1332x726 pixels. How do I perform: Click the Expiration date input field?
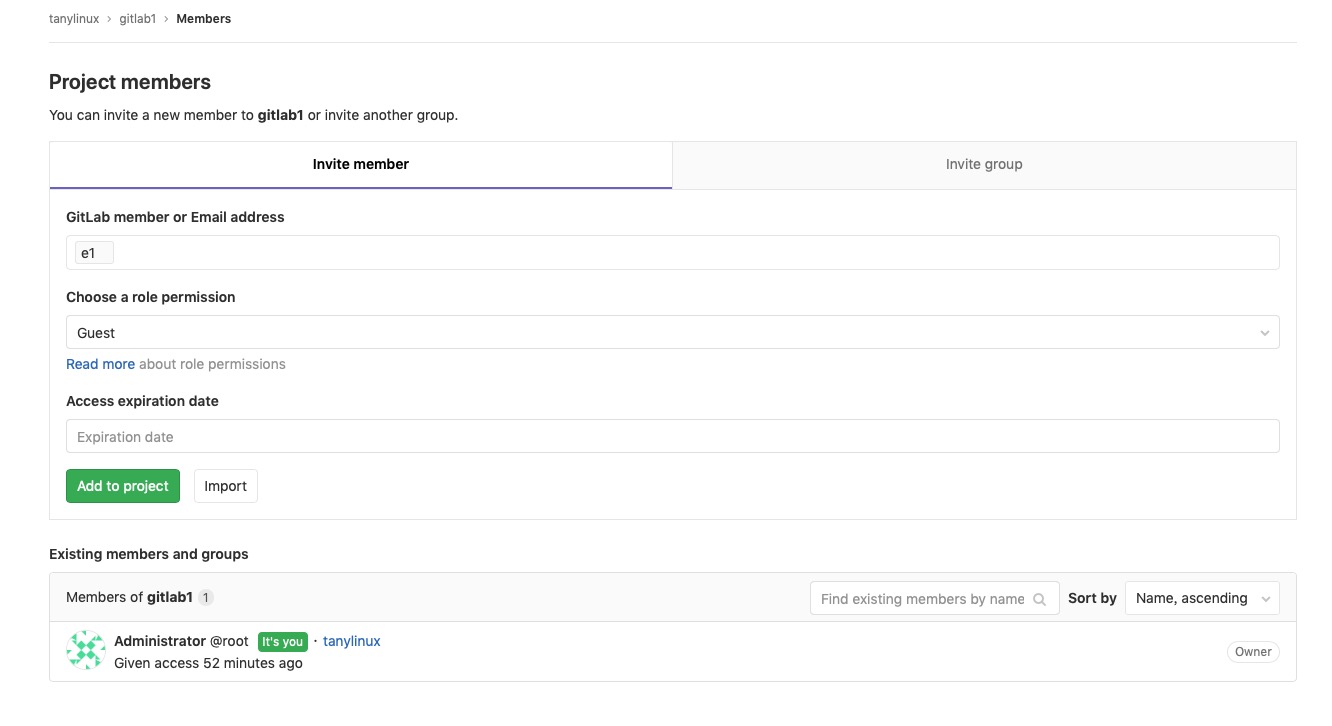coord(673,437)
